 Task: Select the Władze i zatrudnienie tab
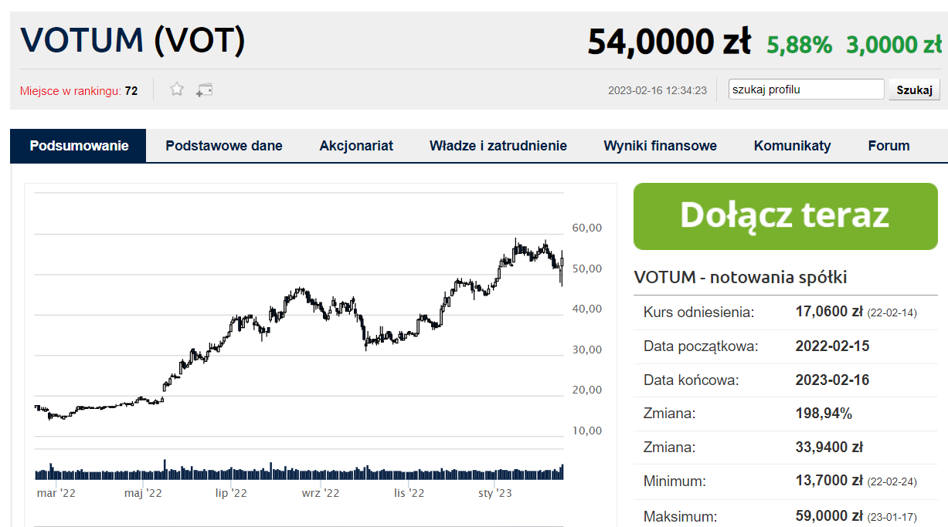tap(498, 146)
